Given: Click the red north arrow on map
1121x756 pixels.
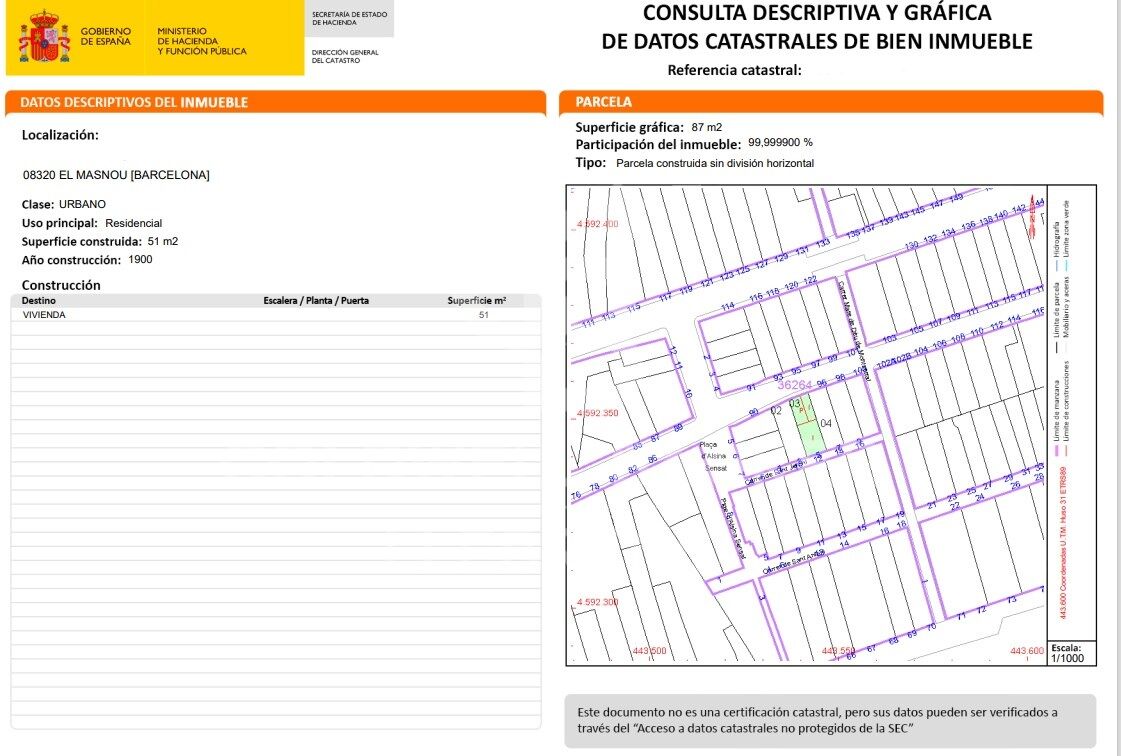Looking at the screenshot, I should (x=1032, y=216).
